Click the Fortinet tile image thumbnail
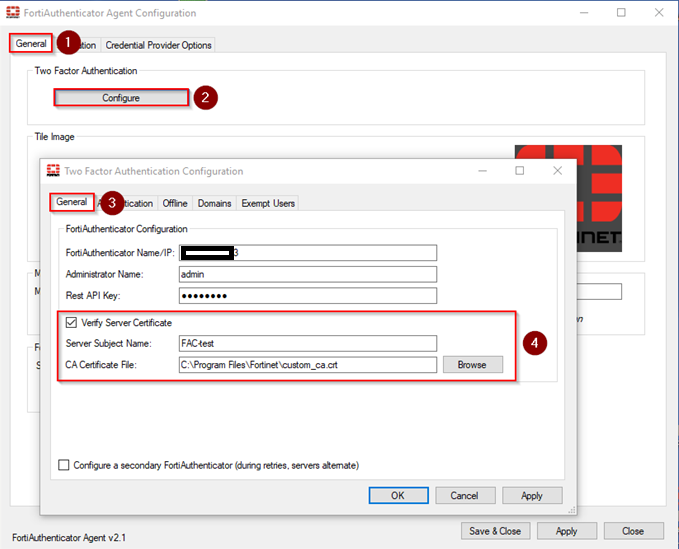Viewport: 679px width, 549px height. 599,198
